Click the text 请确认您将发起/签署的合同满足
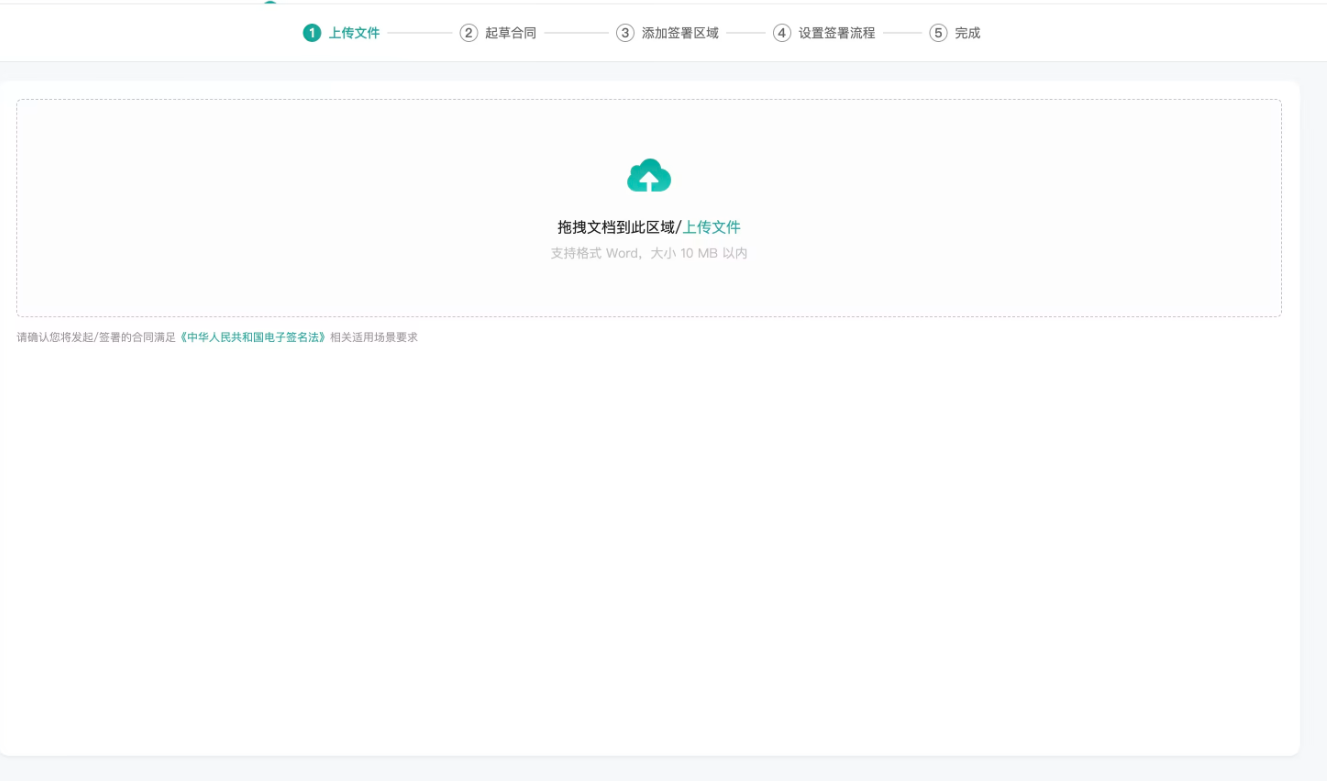1327x781 pixels. [x=96, y=337]
